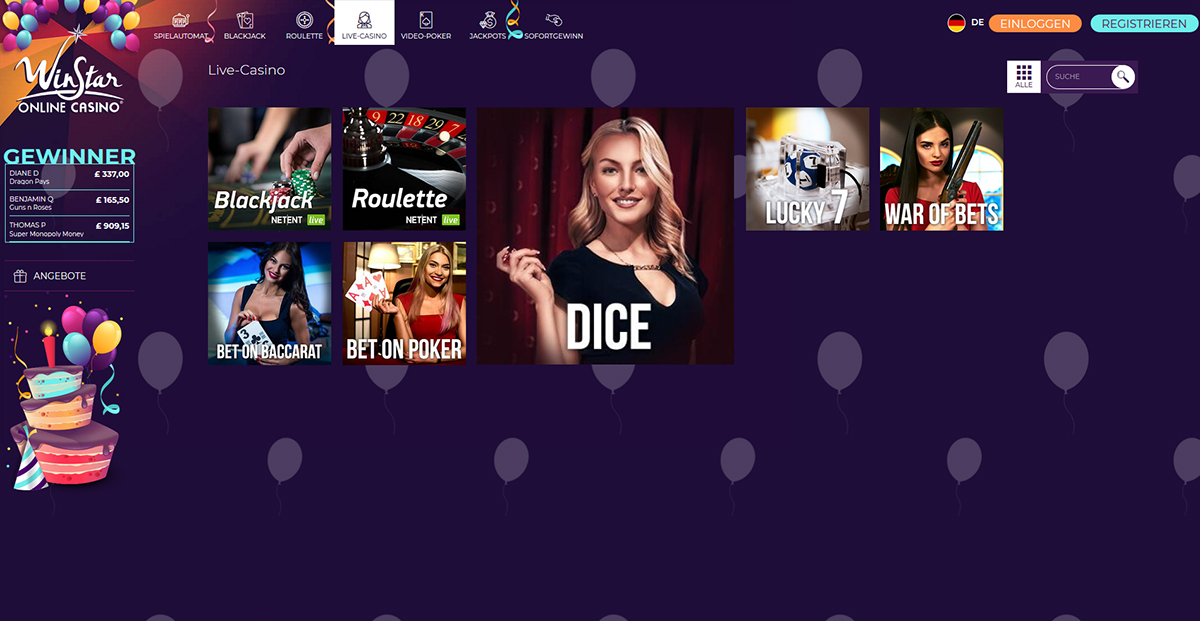Launch the War of Bets game

pos(941,169)
